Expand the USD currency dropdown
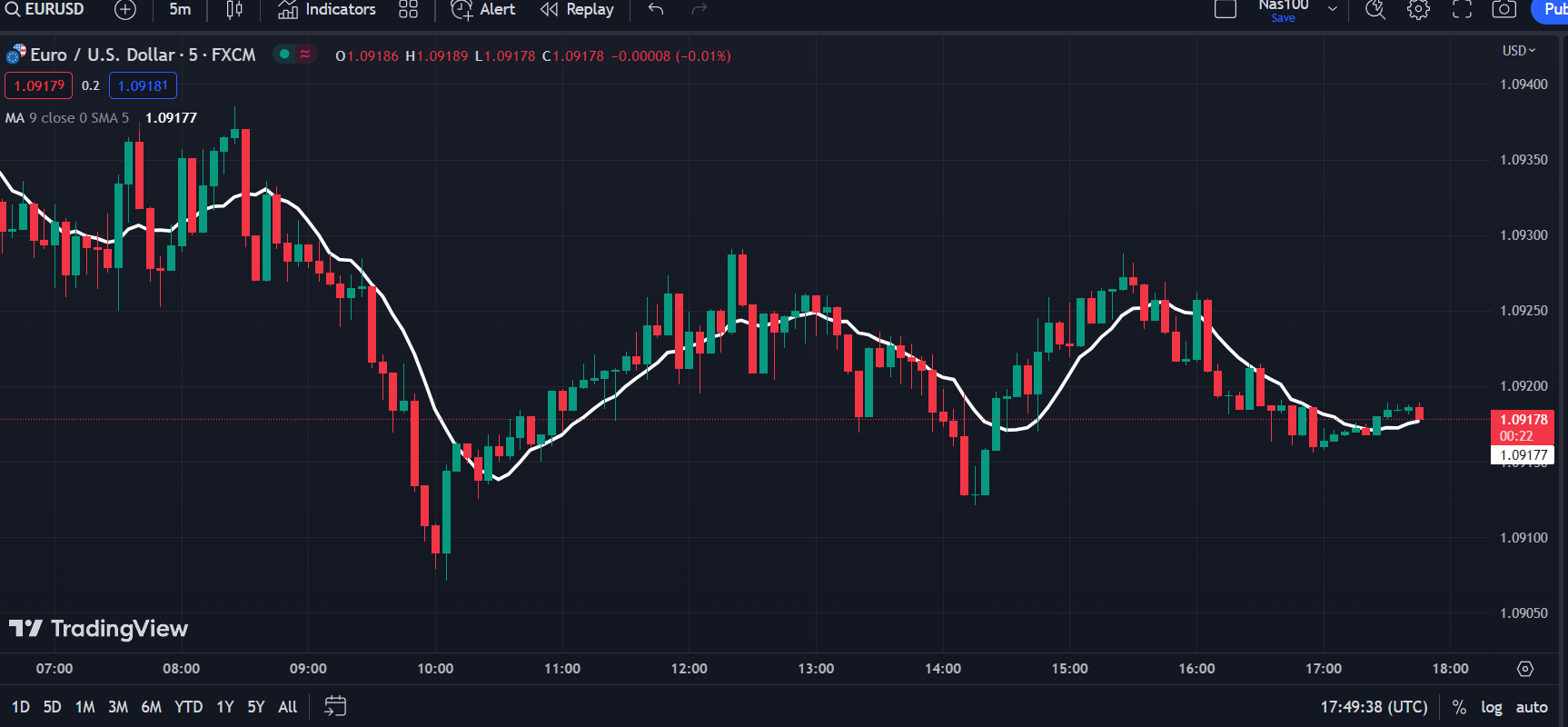1568x727 pixels. click(x=1518, y=51)
